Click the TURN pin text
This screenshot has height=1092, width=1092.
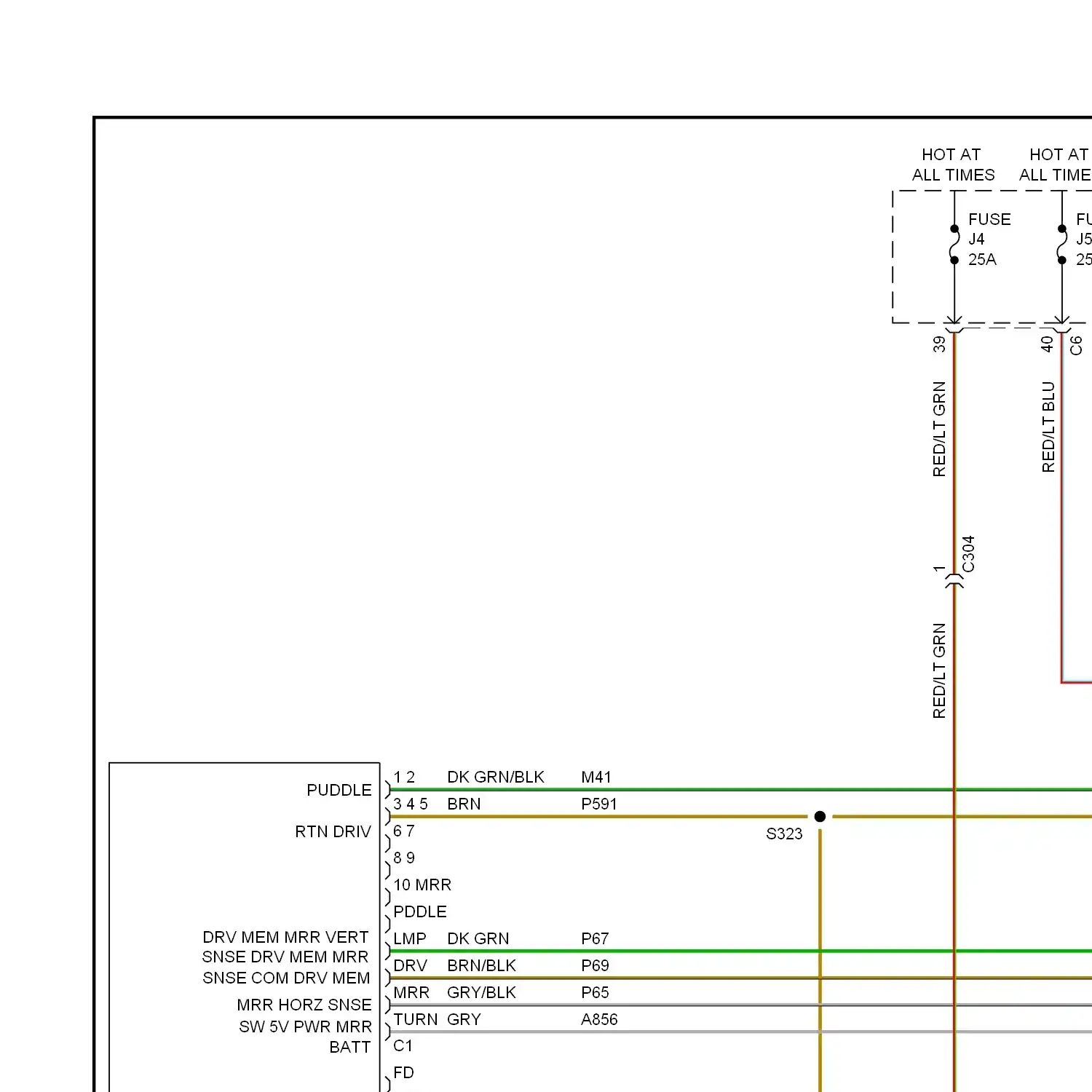416,1020
